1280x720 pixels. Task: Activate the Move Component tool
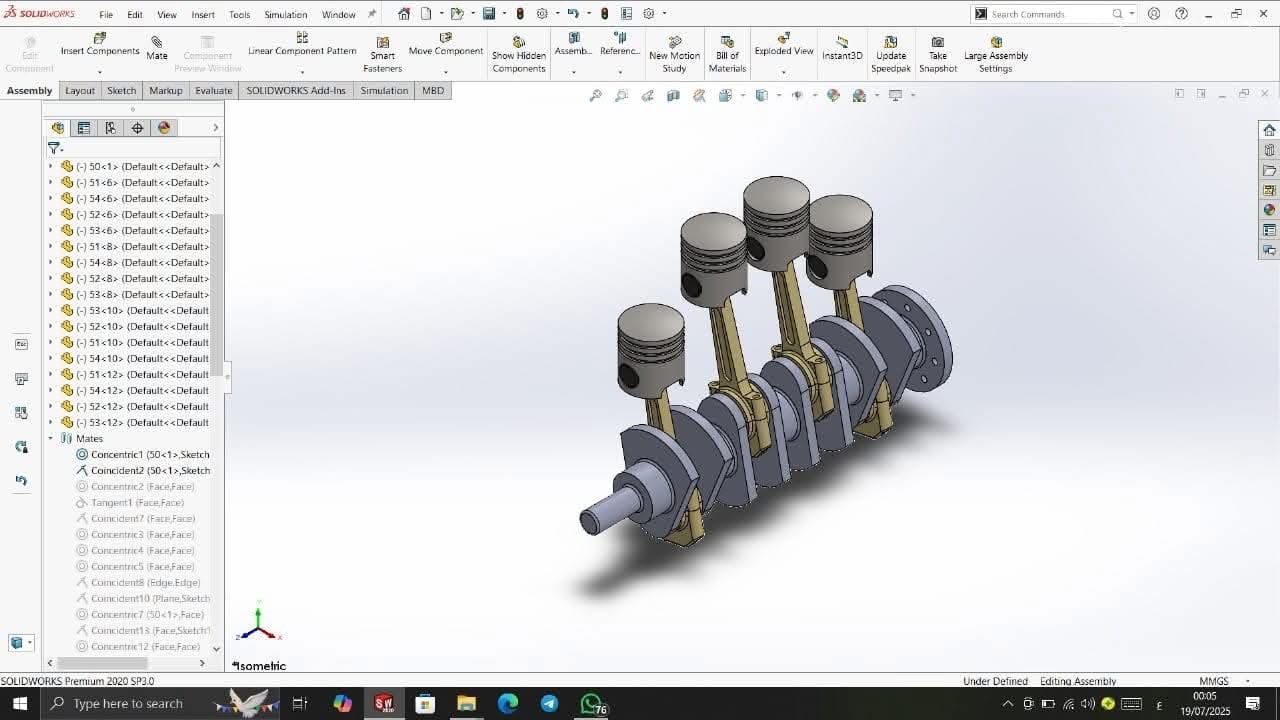[446, 45]
